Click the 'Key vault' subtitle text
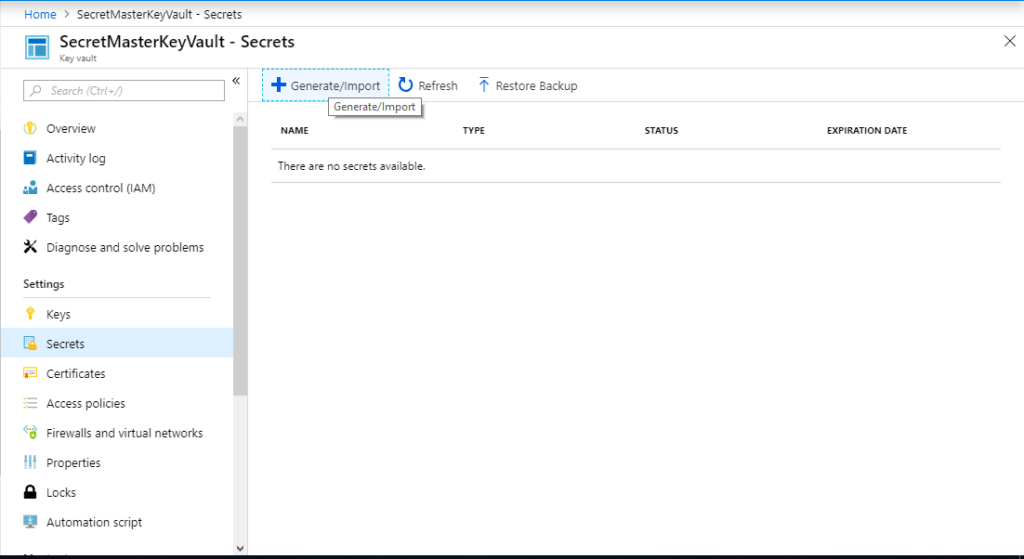 (x=78, y=58)
